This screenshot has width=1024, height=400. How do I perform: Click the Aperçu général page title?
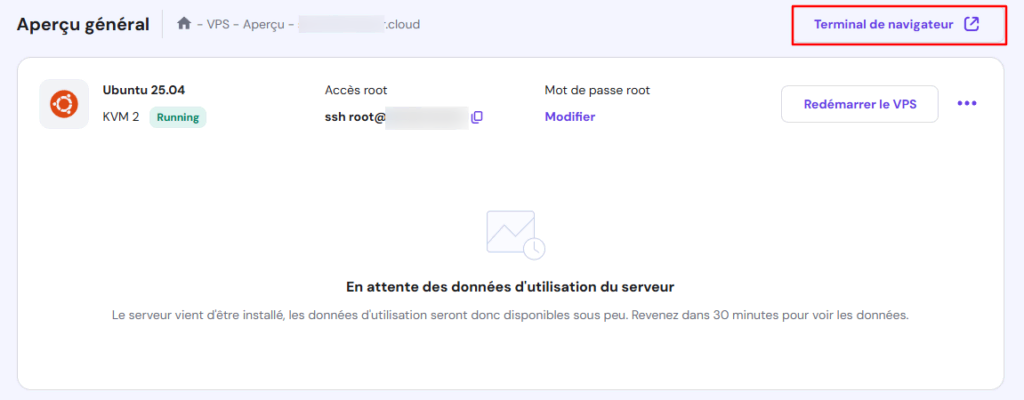(x=83, y=24)
